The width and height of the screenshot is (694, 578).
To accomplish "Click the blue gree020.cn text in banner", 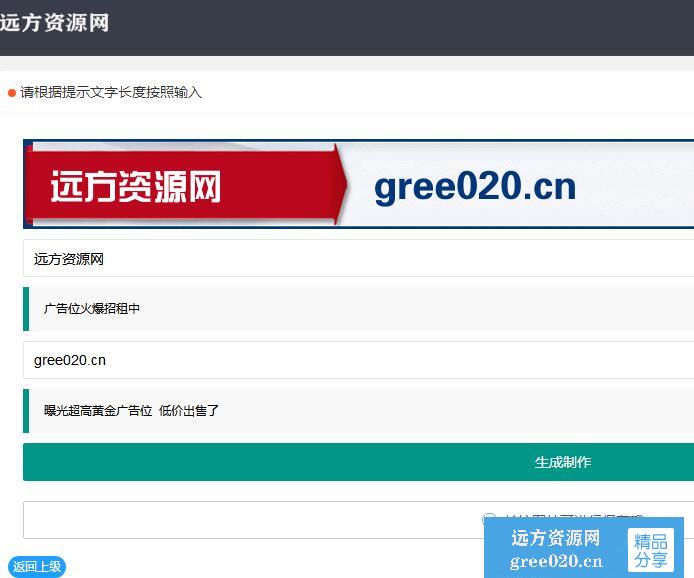I will (x=475, y=187).
